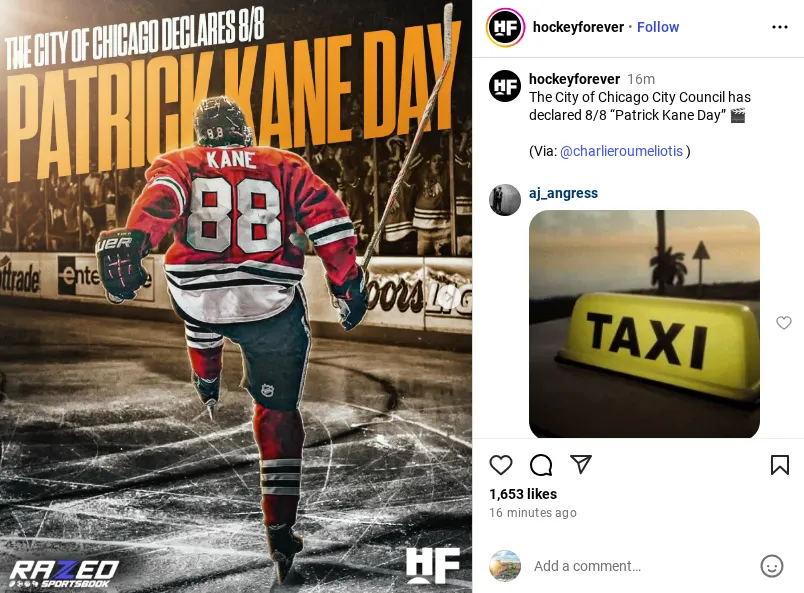Click hockeyforever username in header
The width and height of the screenshot is (804, 593).
point(578,27)
